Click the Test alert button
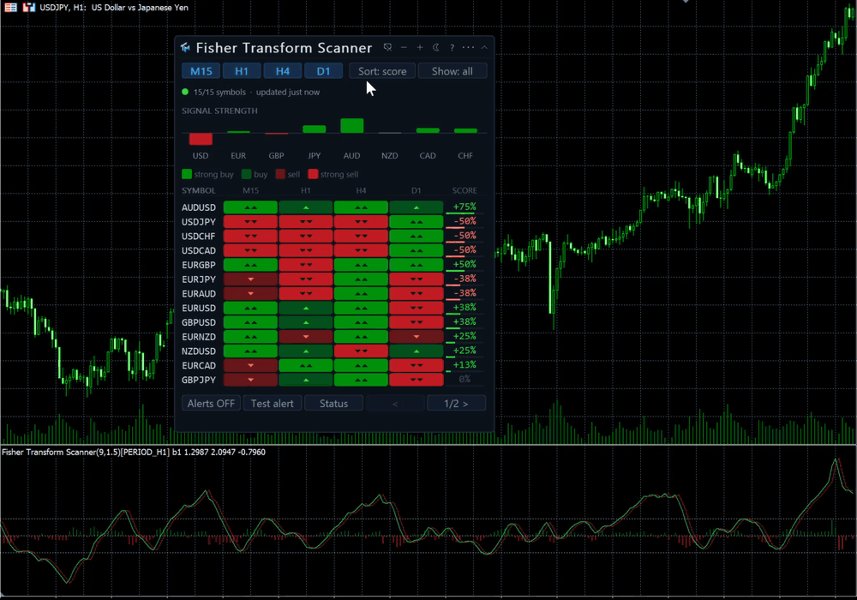 [272, 403]
